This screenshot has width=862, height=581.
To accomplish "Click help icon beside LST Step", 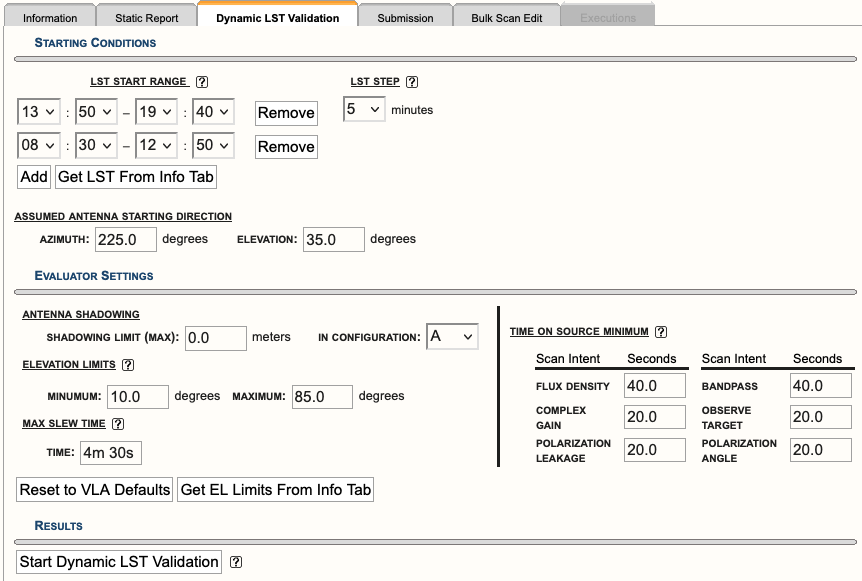I will coord(412,83).
